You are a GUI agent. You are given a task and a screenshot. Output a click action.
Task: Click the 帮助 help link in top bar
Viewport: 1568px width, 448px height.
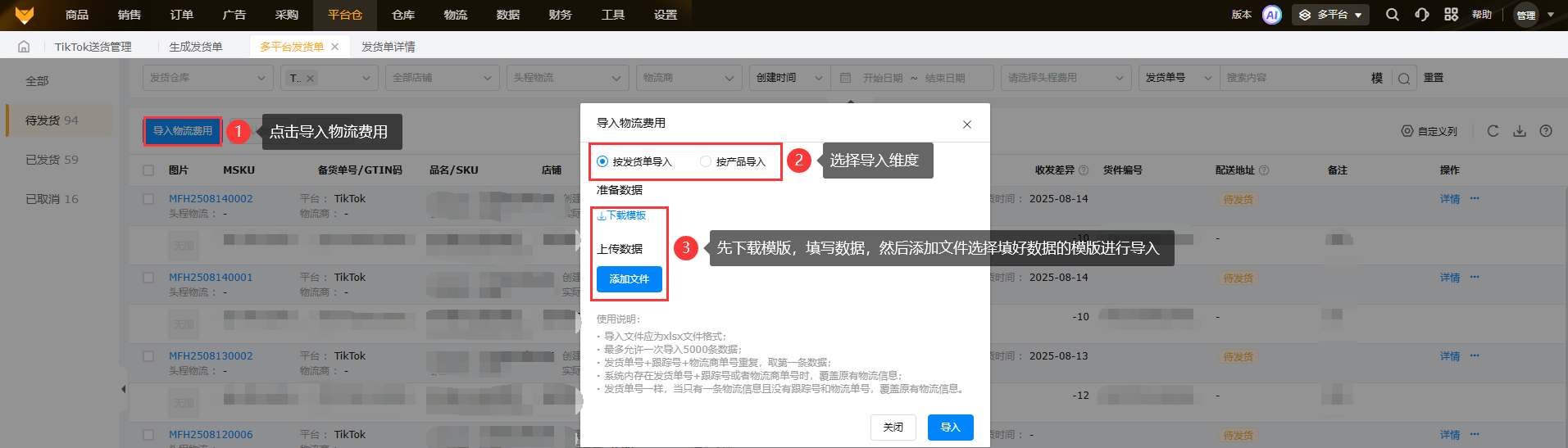coord(1482,15)
